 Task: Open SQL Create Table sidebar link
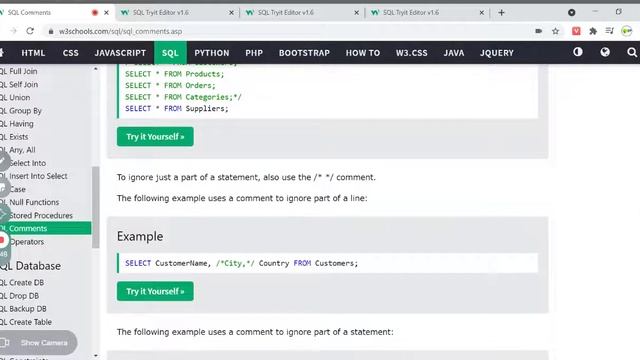tap(26, 322)
